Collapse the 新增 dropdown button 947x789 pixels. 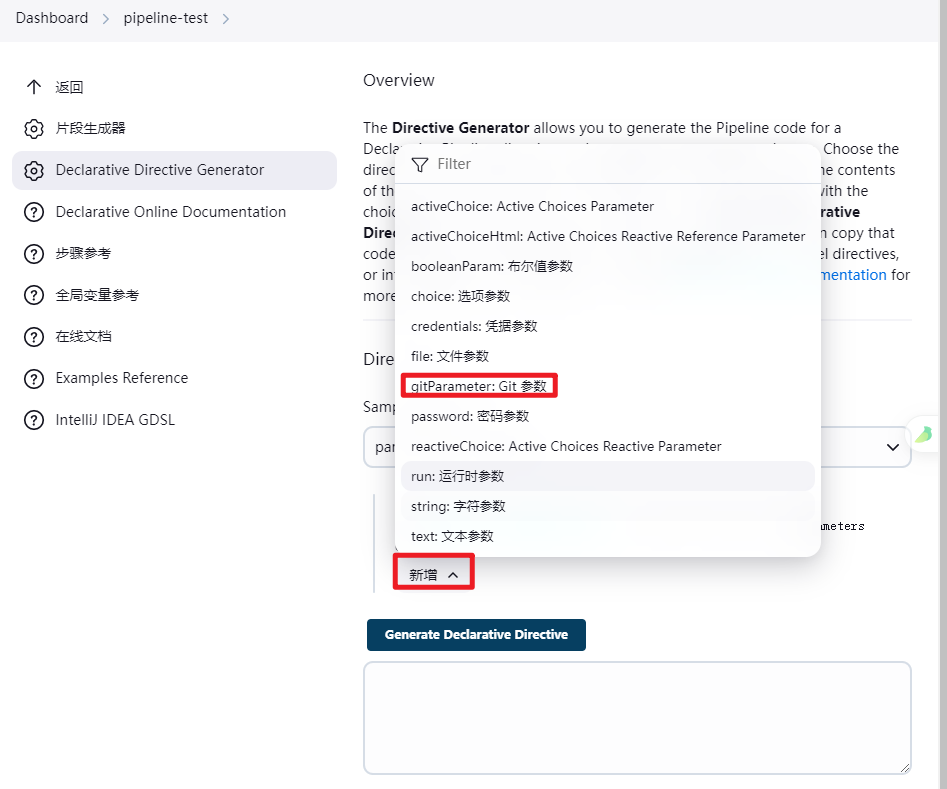point(434,575)
